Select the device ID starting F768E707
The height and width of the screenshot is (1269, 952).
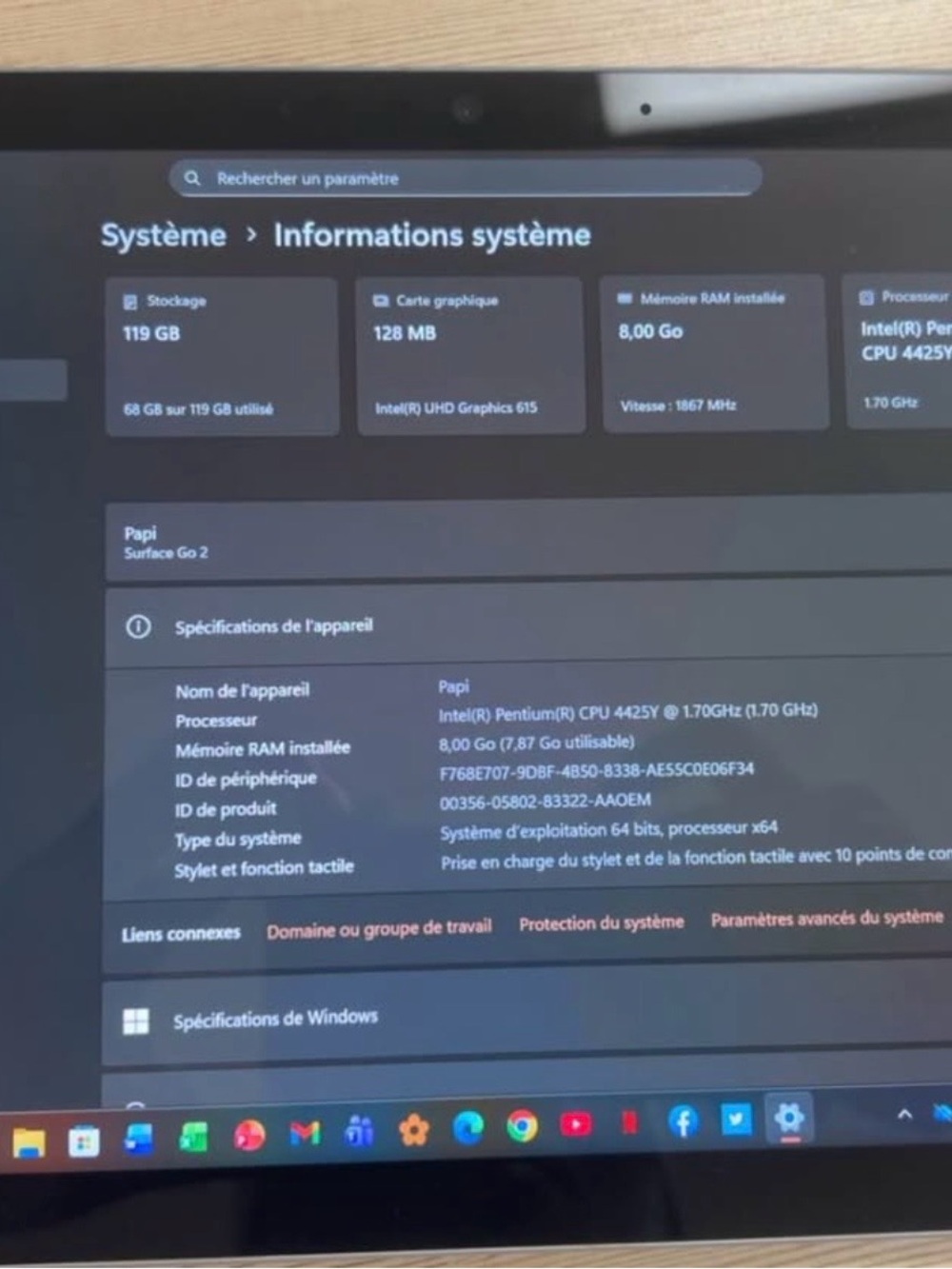pos(596,770)
